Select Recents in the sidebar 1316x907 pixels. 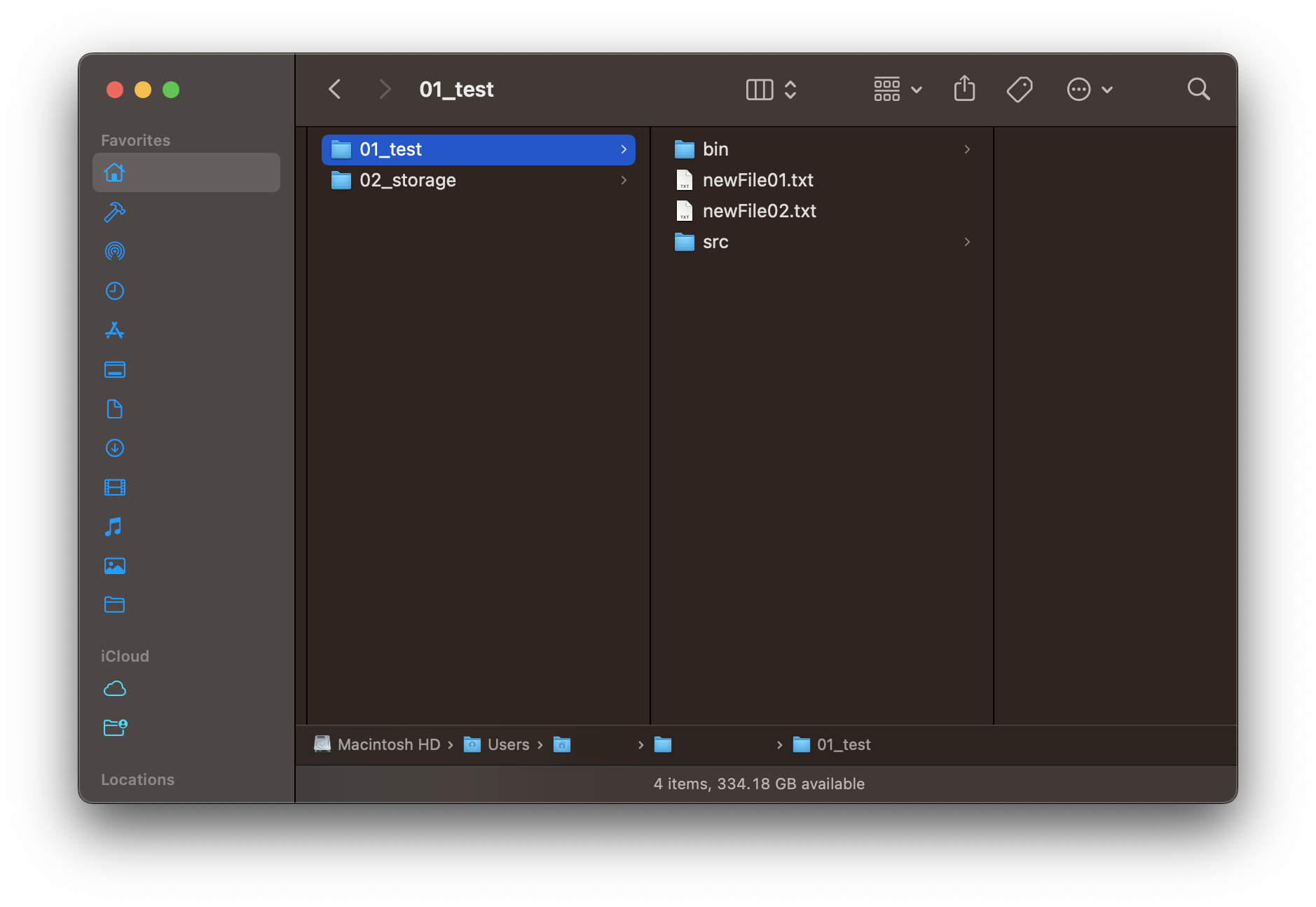114,290
